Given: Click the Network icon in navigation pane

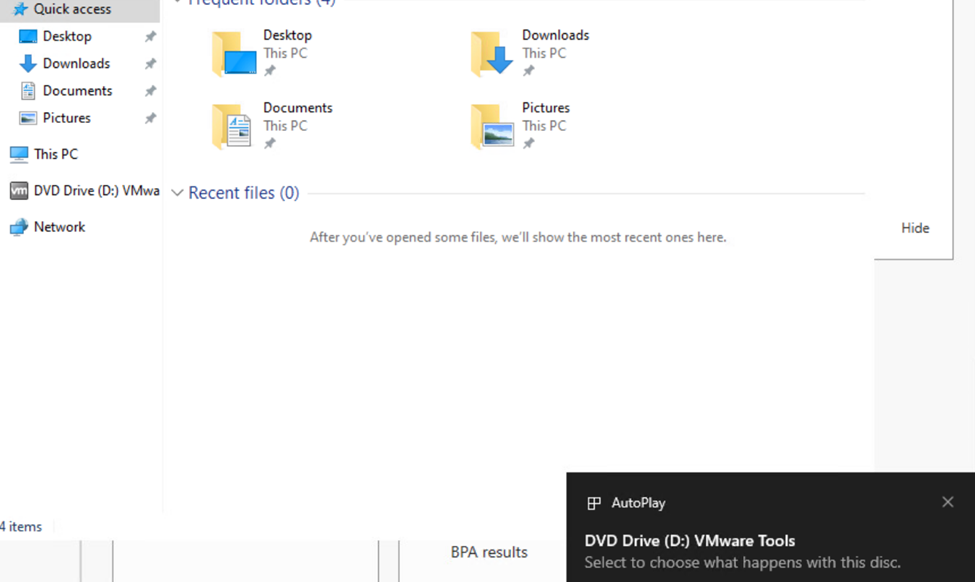Looking at the screenshot, I should click(19, 227).
